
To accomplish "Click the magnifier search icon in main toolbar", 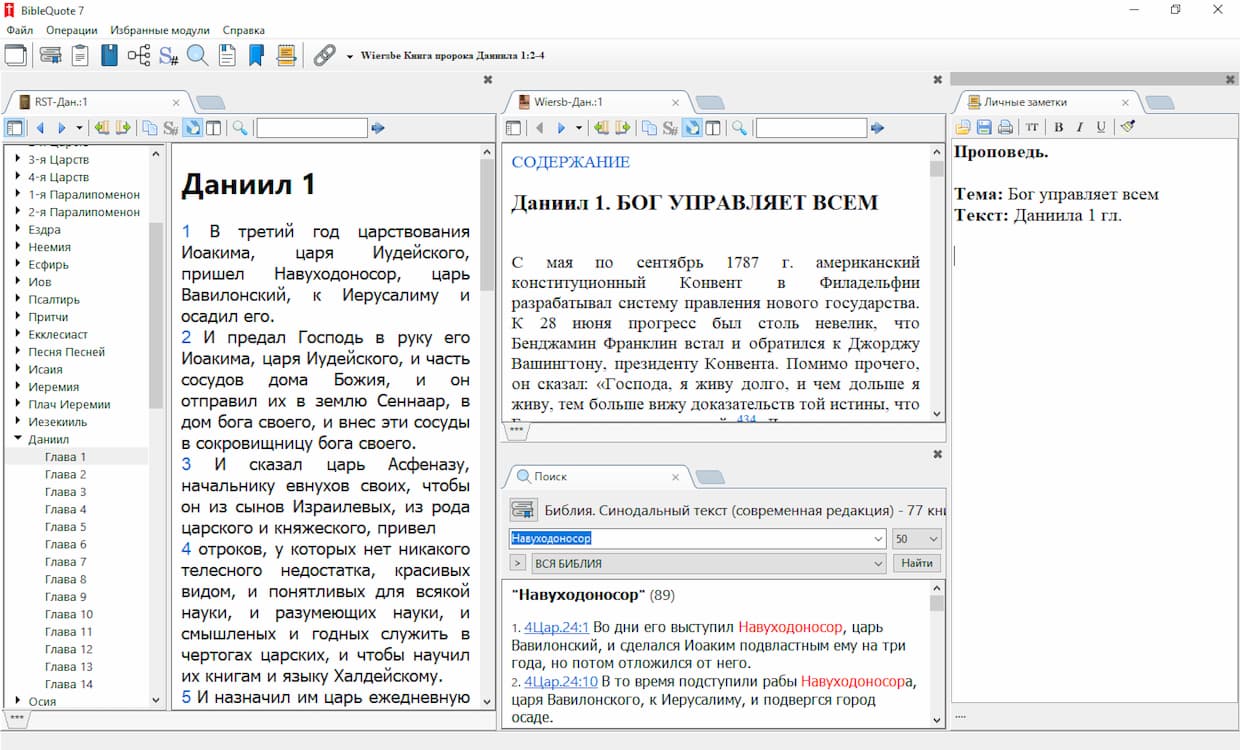I will (198, 56).
